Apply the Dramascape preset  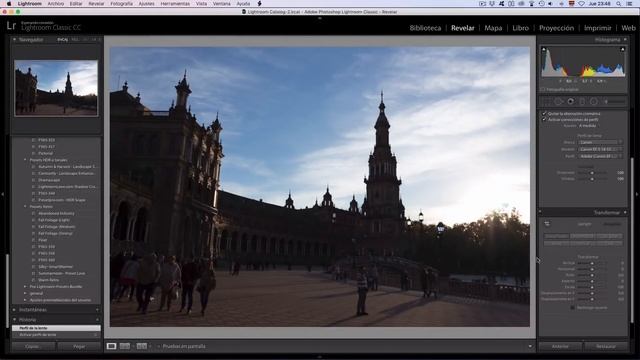coord(49,180)
